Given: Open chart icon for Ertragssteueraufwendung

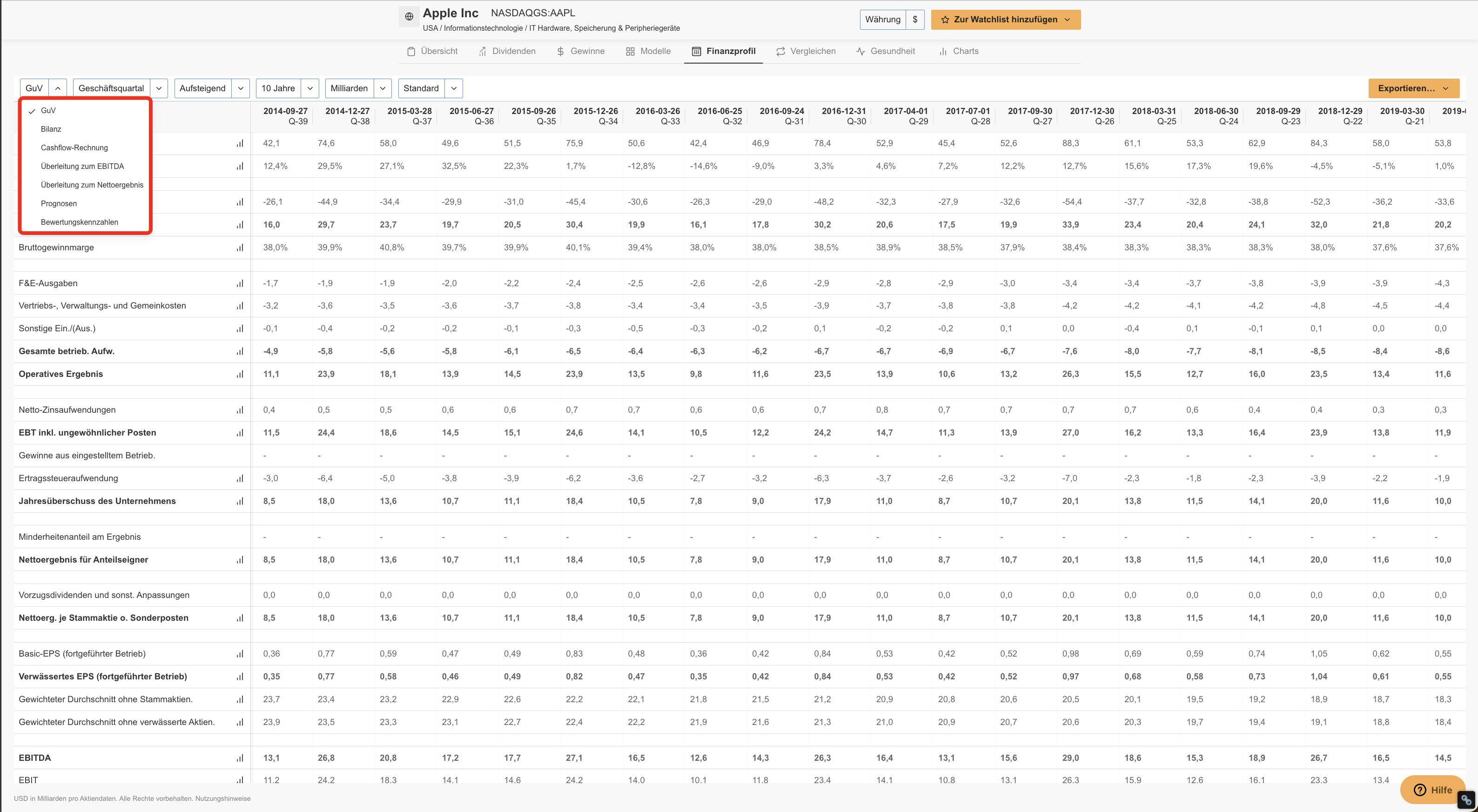Looking at the screenshot, I should pos(240,479).
